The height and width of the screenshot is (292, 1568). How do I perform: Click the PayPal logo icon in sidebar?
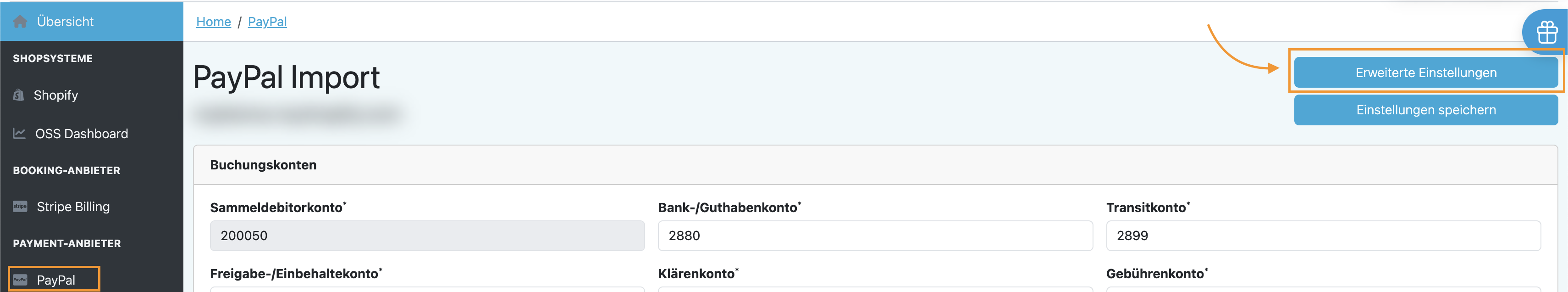20,280
